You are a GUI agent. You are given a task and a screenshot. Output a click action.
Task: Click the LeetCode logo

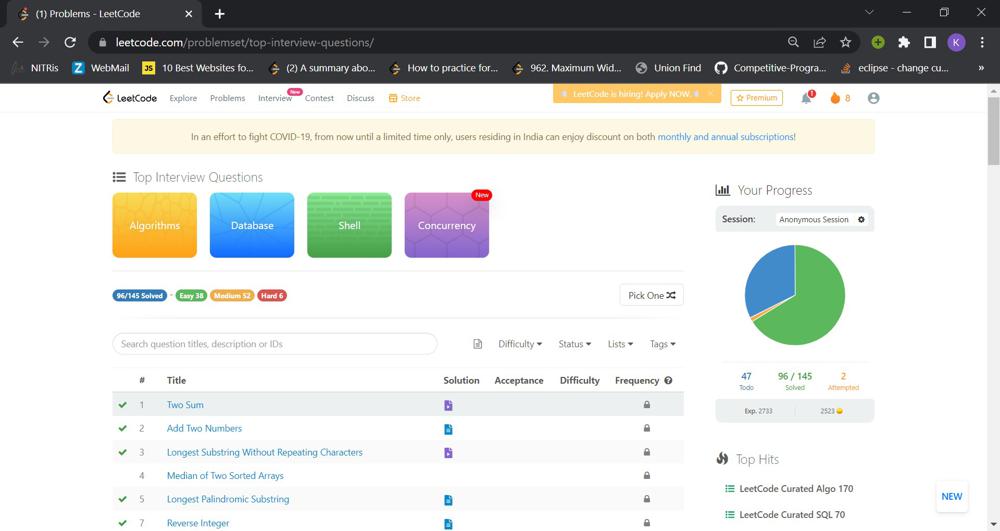pyautogui.click(x=129, y=98)
